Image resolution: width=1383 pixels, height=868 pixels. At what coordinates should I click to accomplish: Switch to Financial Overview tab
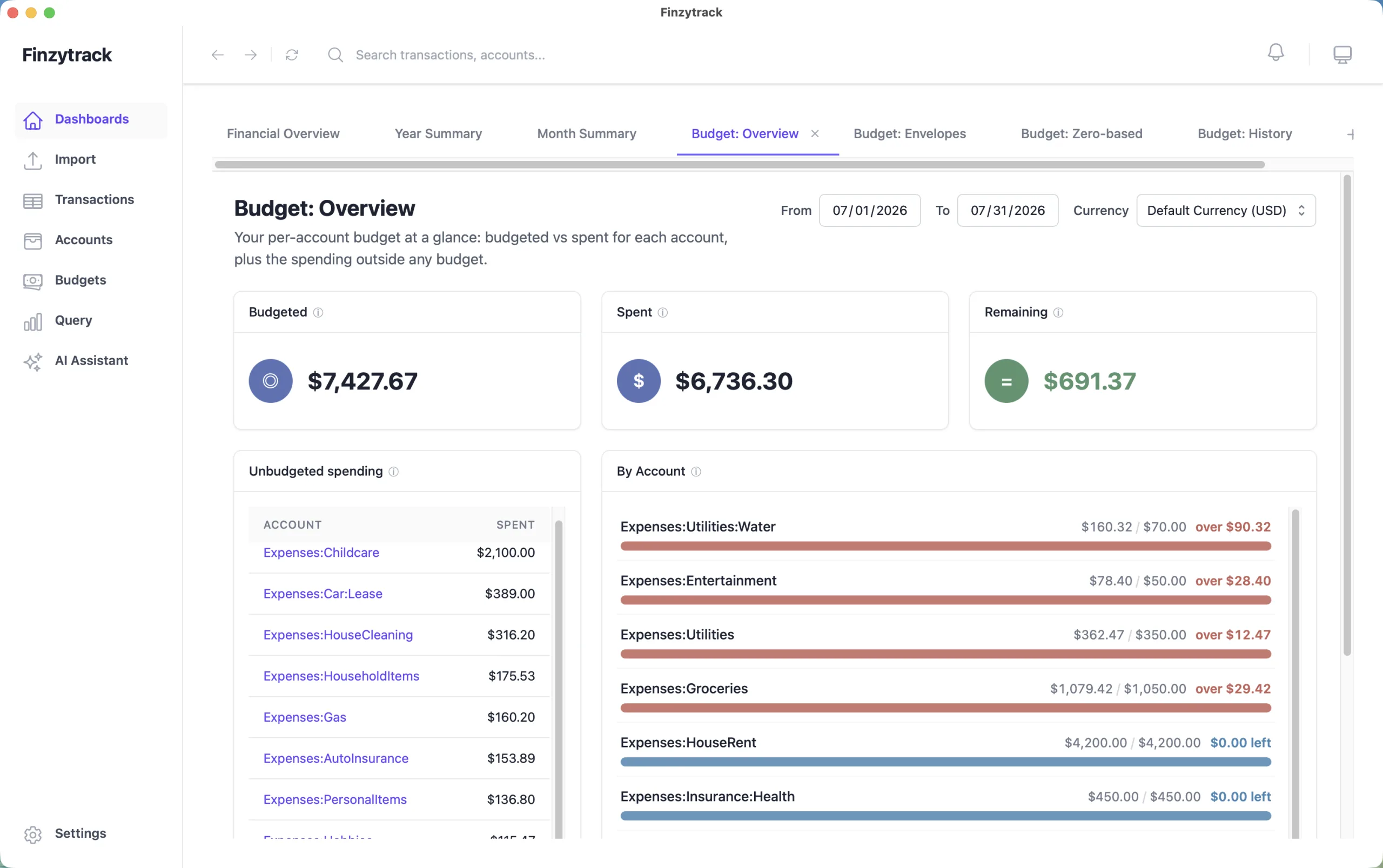[283, 133]
